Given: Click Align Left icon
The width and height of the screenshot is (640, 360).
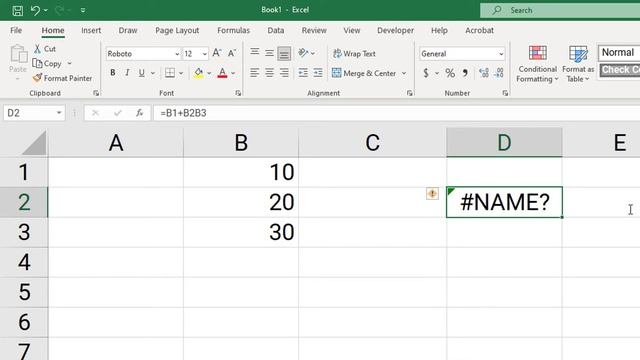Looking at the screenshot, I should coord(255,73).
